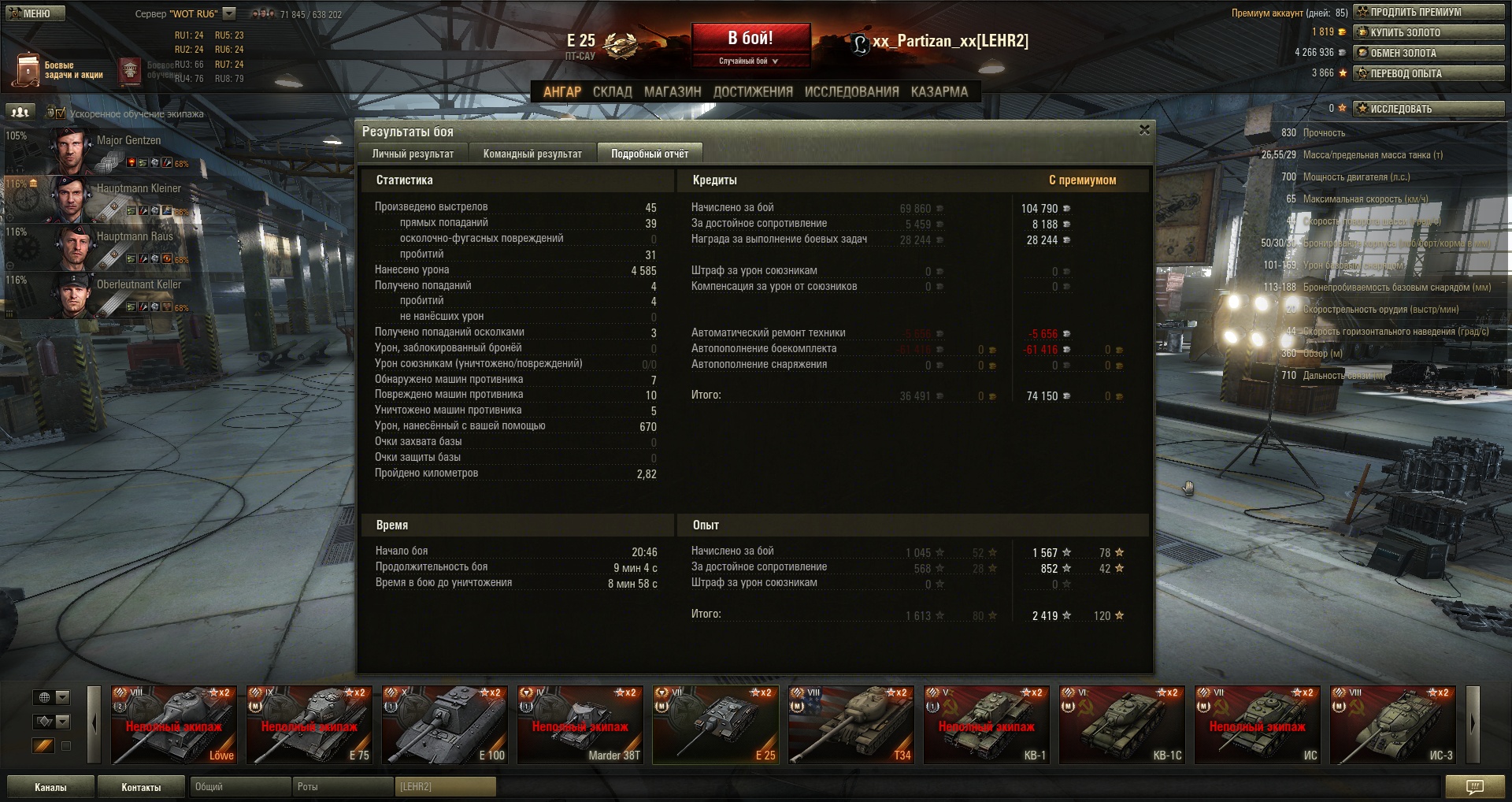This screenshot has width=1512, height=802.
Task: Toggle the orange stripe favorites filter button
Action: (x=43, y=745)
